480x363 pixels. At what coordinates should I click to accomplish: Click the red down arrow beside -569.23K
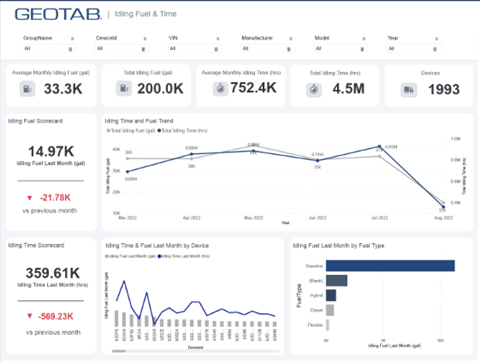pos(30,316)
